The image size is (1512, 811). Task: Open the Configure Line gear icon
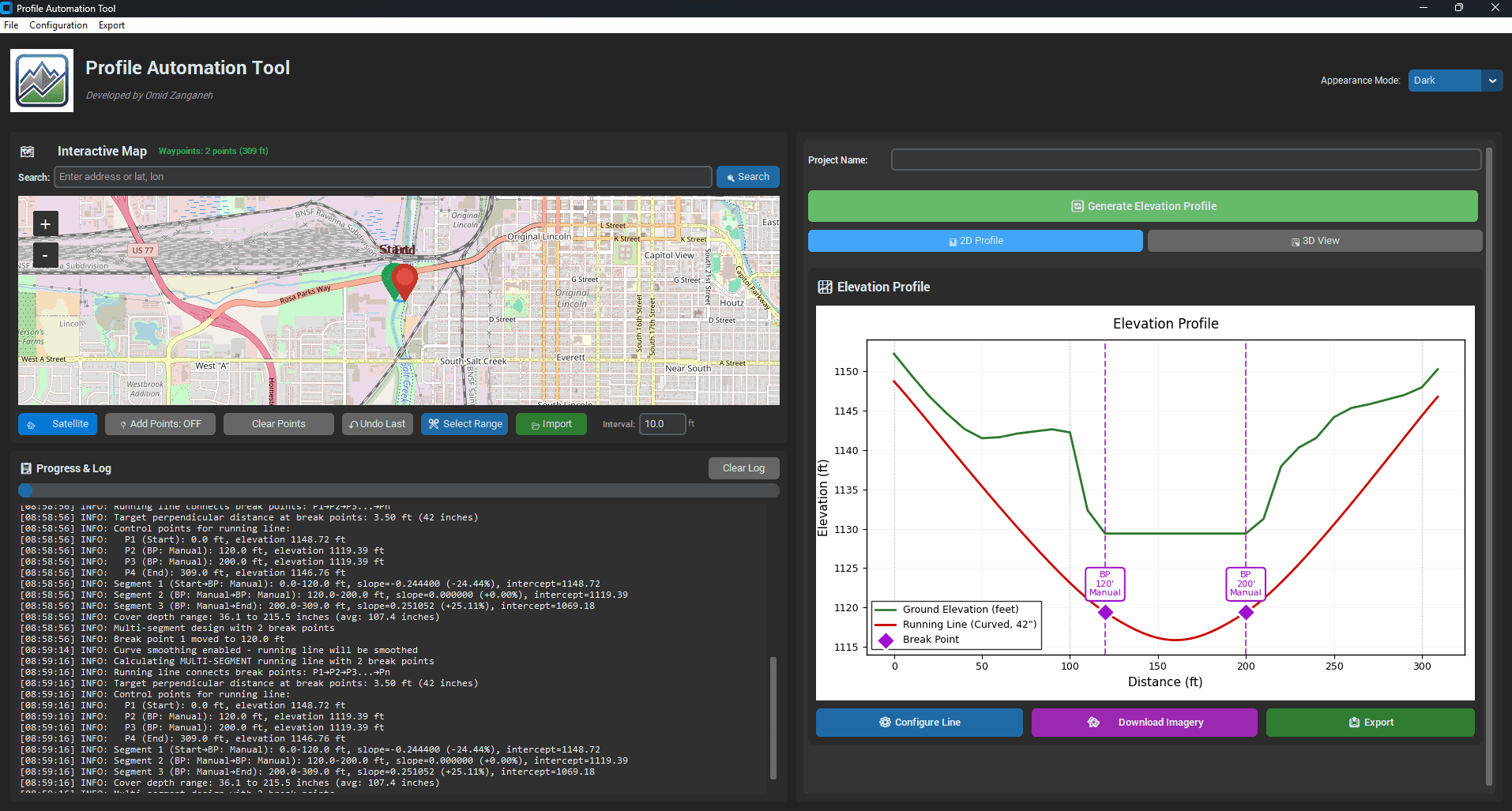tap(885, 722)
